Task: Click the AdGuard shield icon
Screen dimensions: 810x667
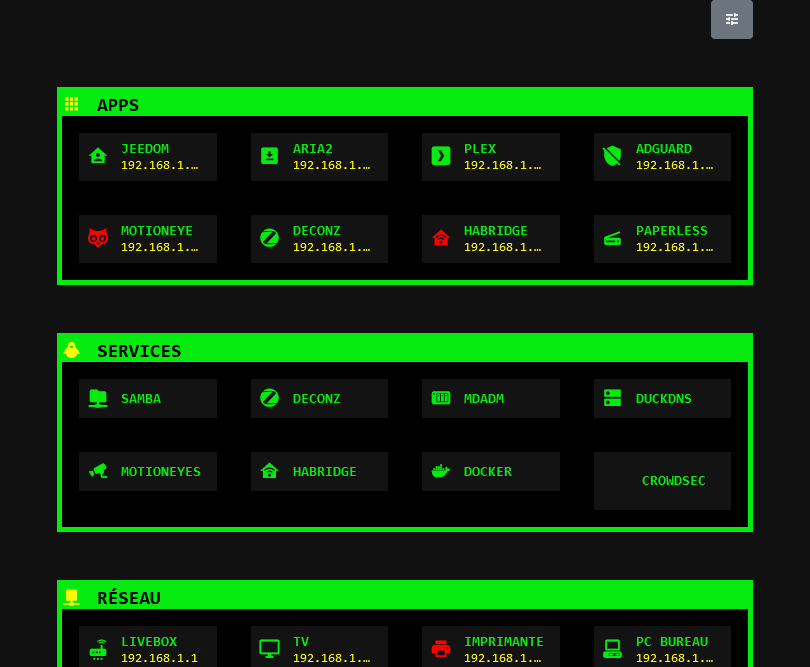Action: pos(612,156)
